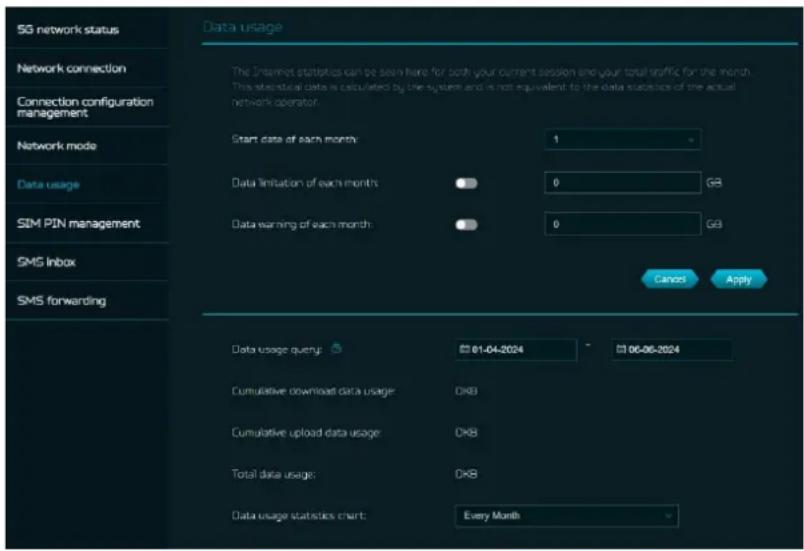Expand Start date of each month dropdown

click(622, 139)
